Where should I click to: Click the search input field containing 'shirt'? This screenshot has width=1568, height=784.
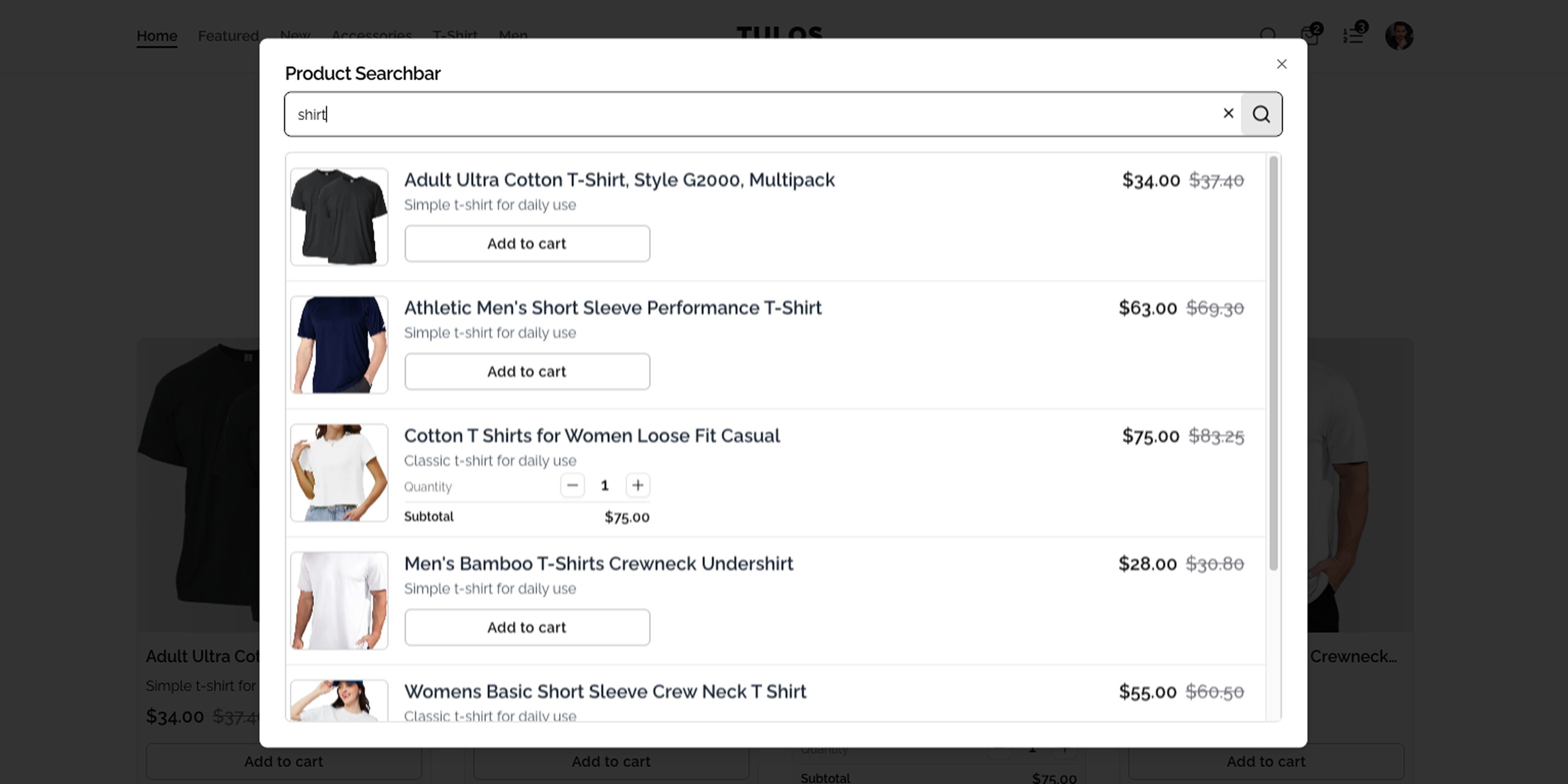click(731, 115)
